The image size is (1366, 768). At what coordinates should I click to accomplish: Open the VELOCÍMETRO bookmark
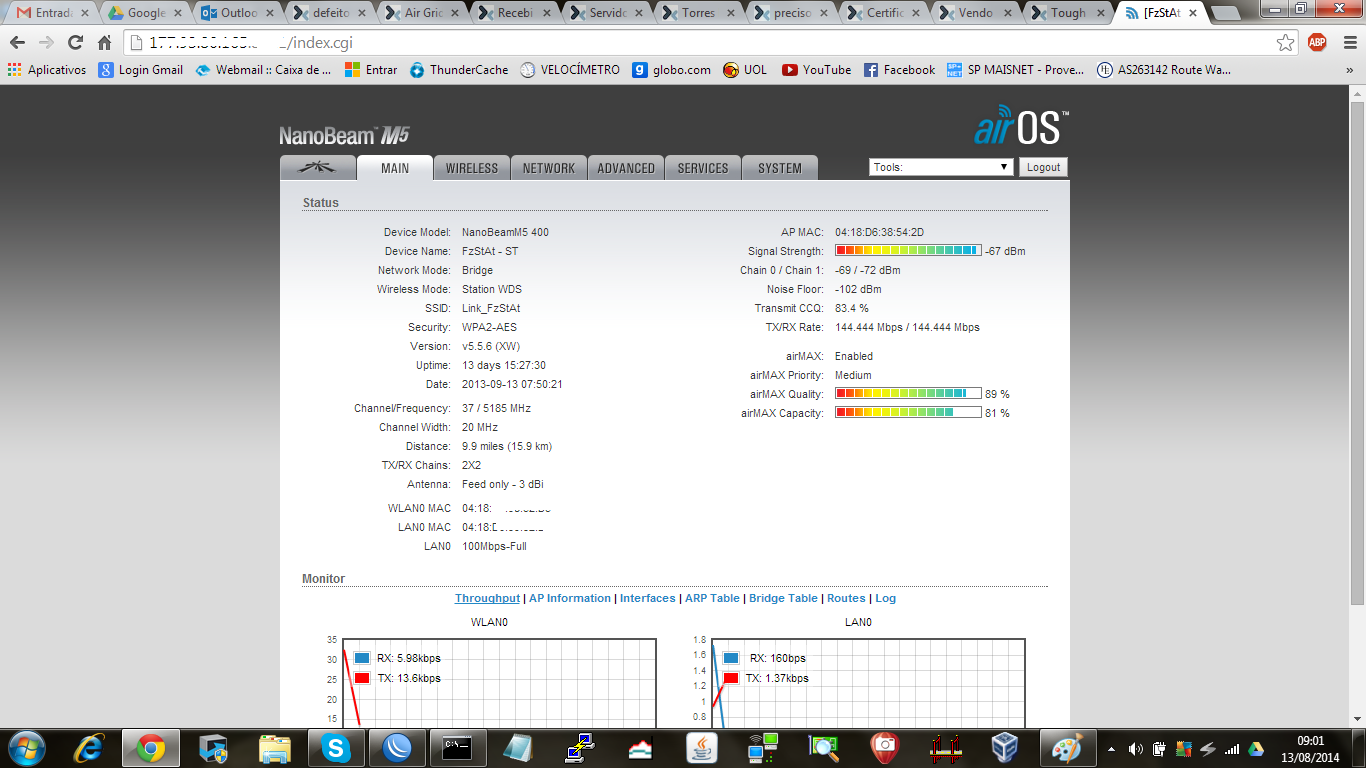[569, 70]
